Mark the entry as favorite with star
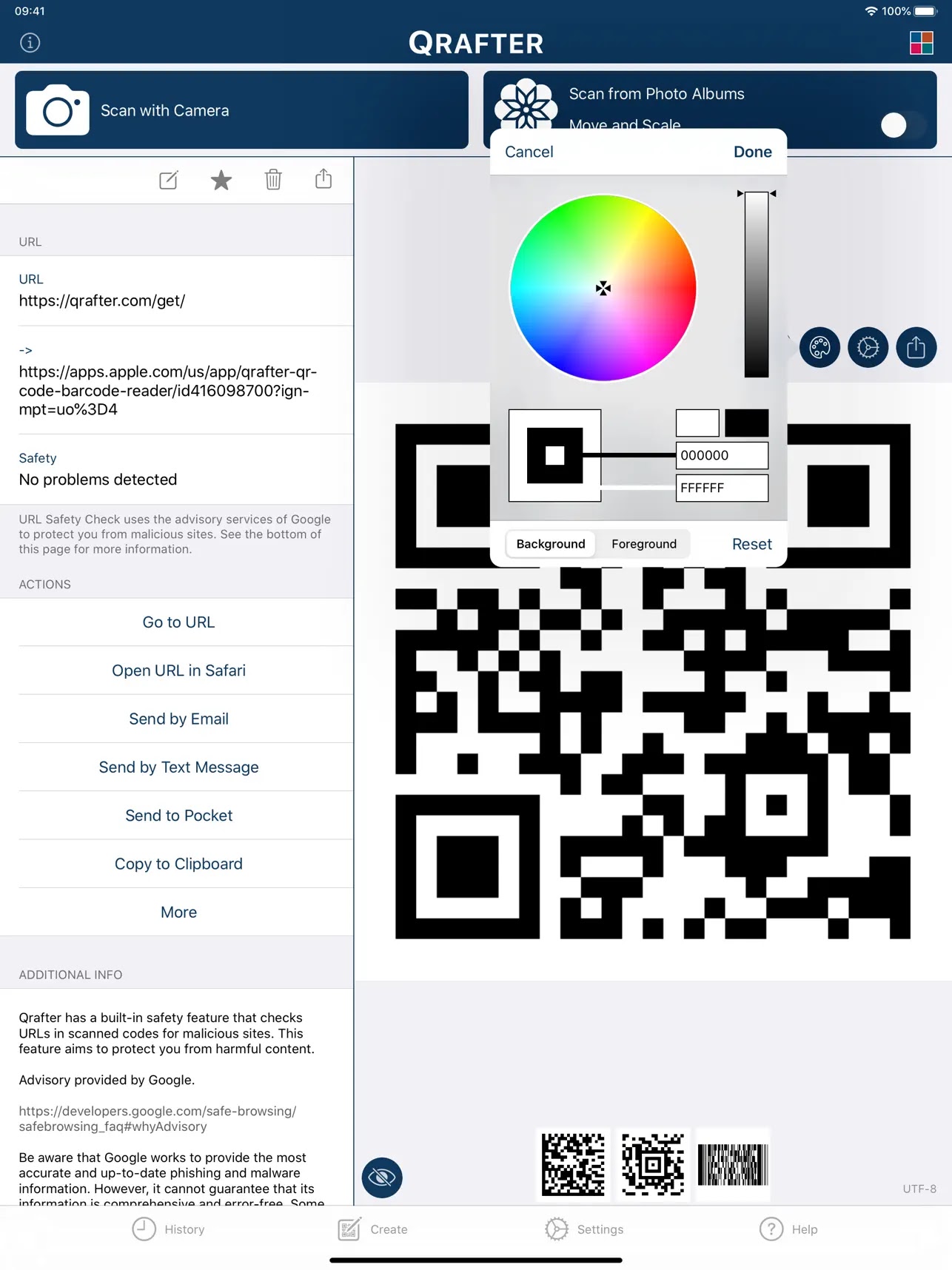 pyautogui.click(x=221, y=180)
